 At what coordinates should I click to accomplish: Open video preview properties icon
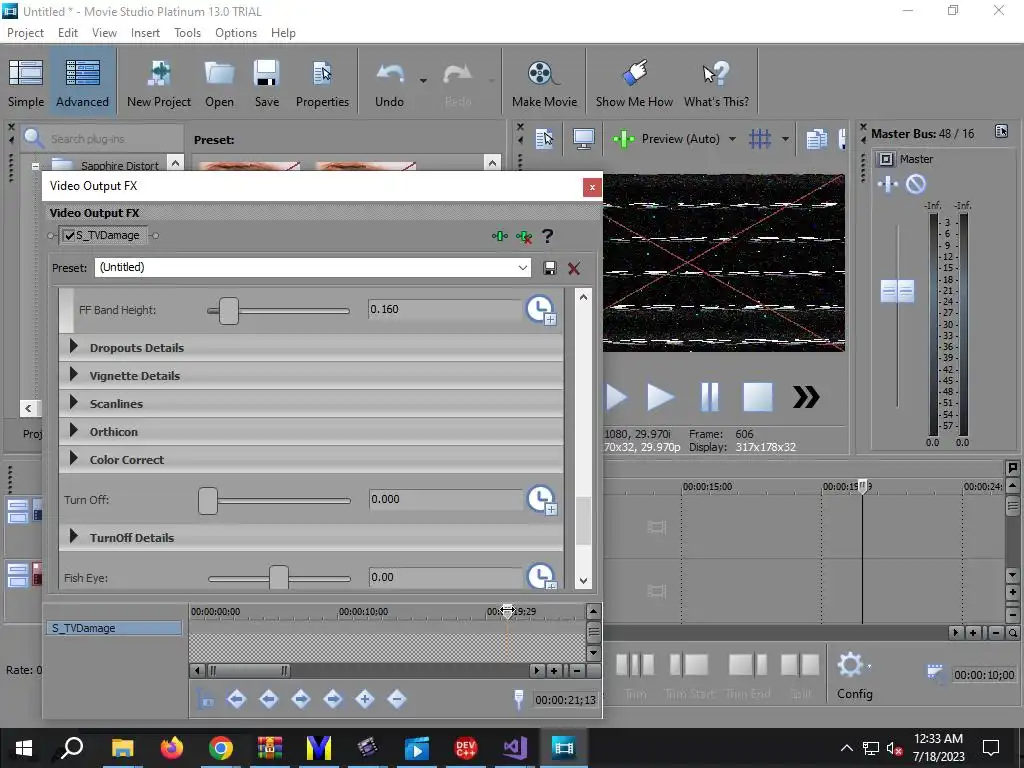click(544, 138)
